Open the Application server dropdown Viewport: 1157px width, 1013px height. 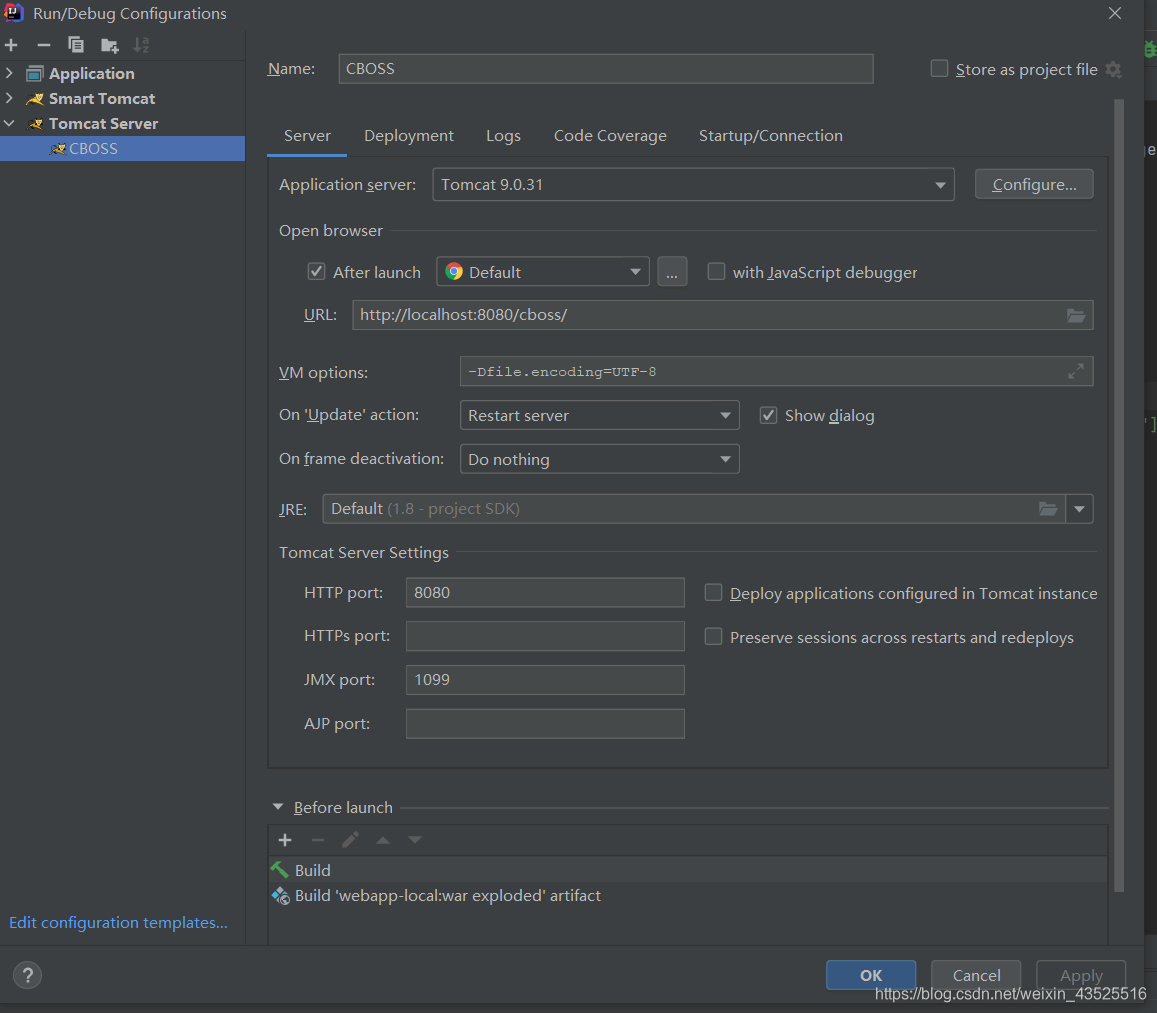[x=693, y=184]
